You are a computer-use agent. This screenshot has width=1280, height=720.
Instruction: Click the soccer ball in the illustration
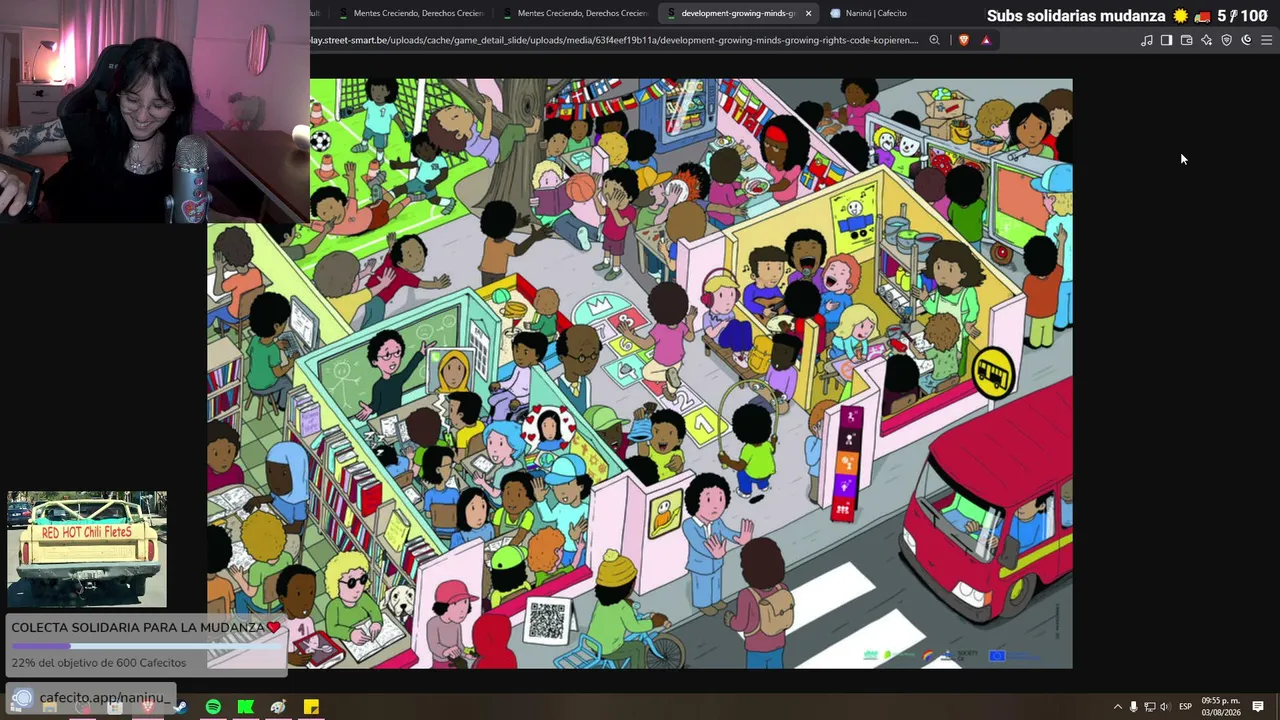click(320, 141)
